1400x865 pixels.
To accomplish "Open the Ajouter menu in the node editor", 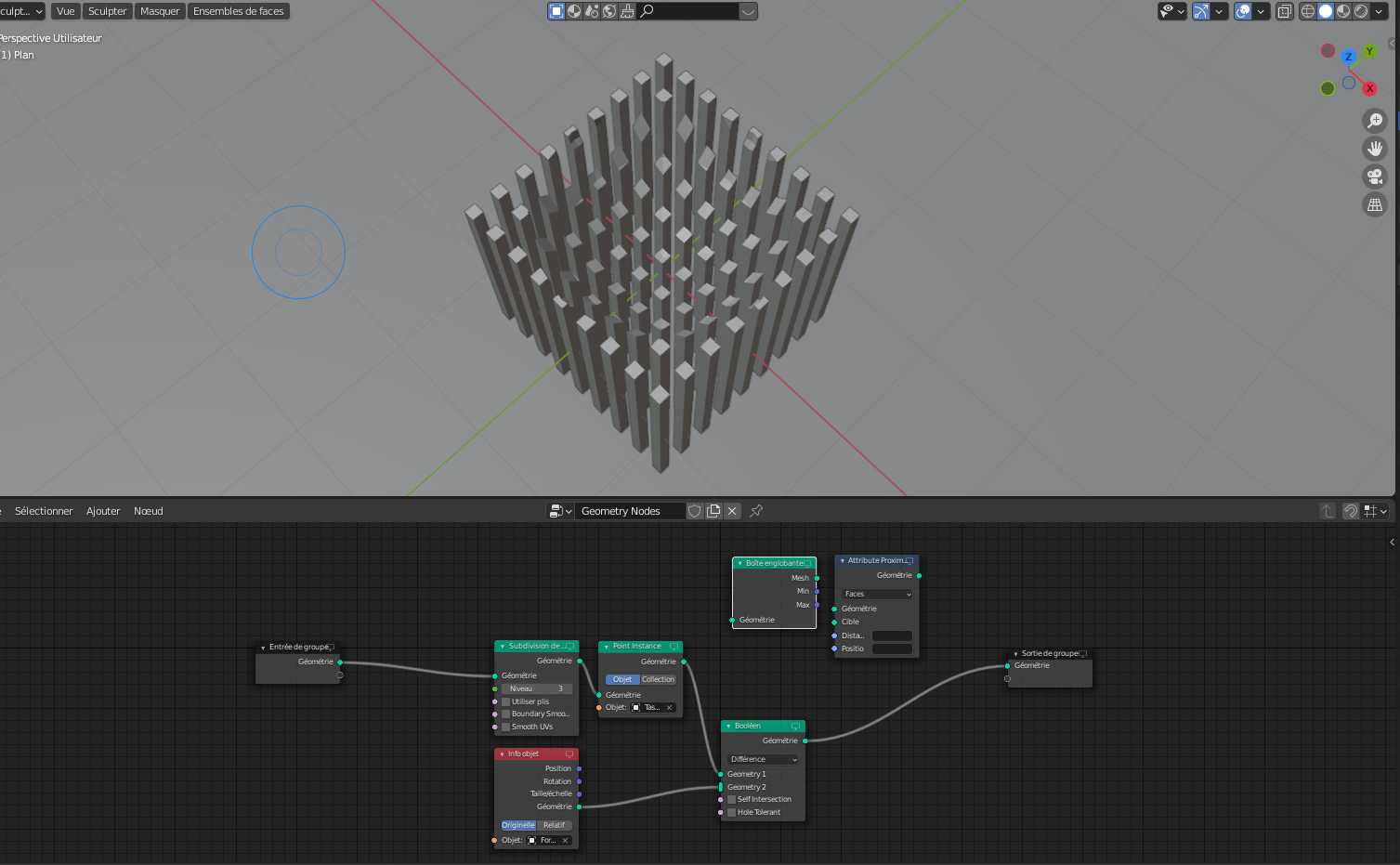I will click(103, 511).
